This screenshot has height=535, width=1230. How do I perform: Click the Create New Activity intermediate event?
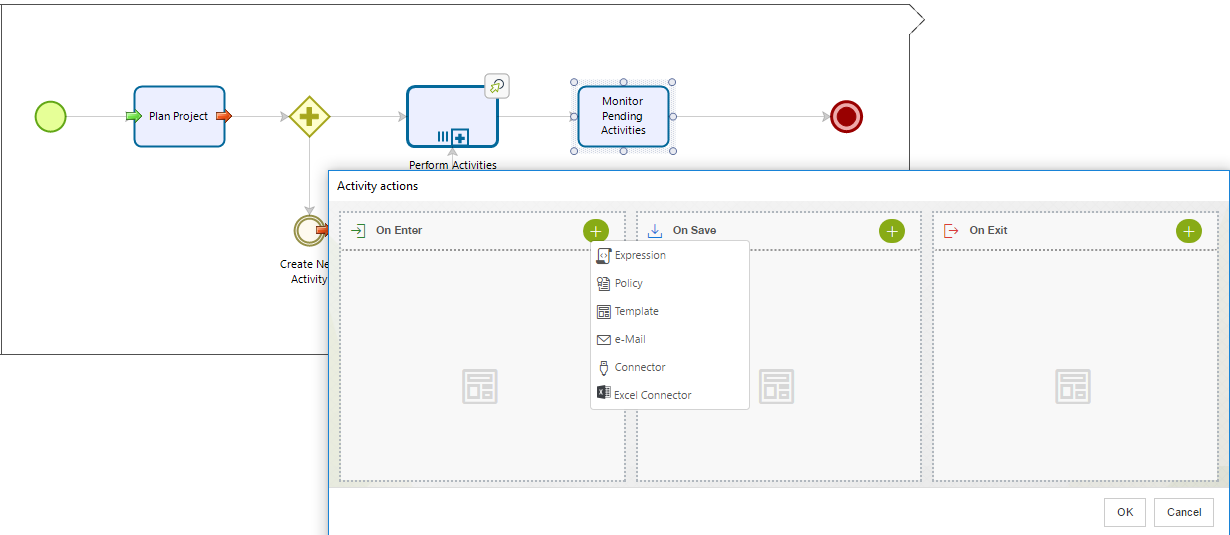(308, 230)
